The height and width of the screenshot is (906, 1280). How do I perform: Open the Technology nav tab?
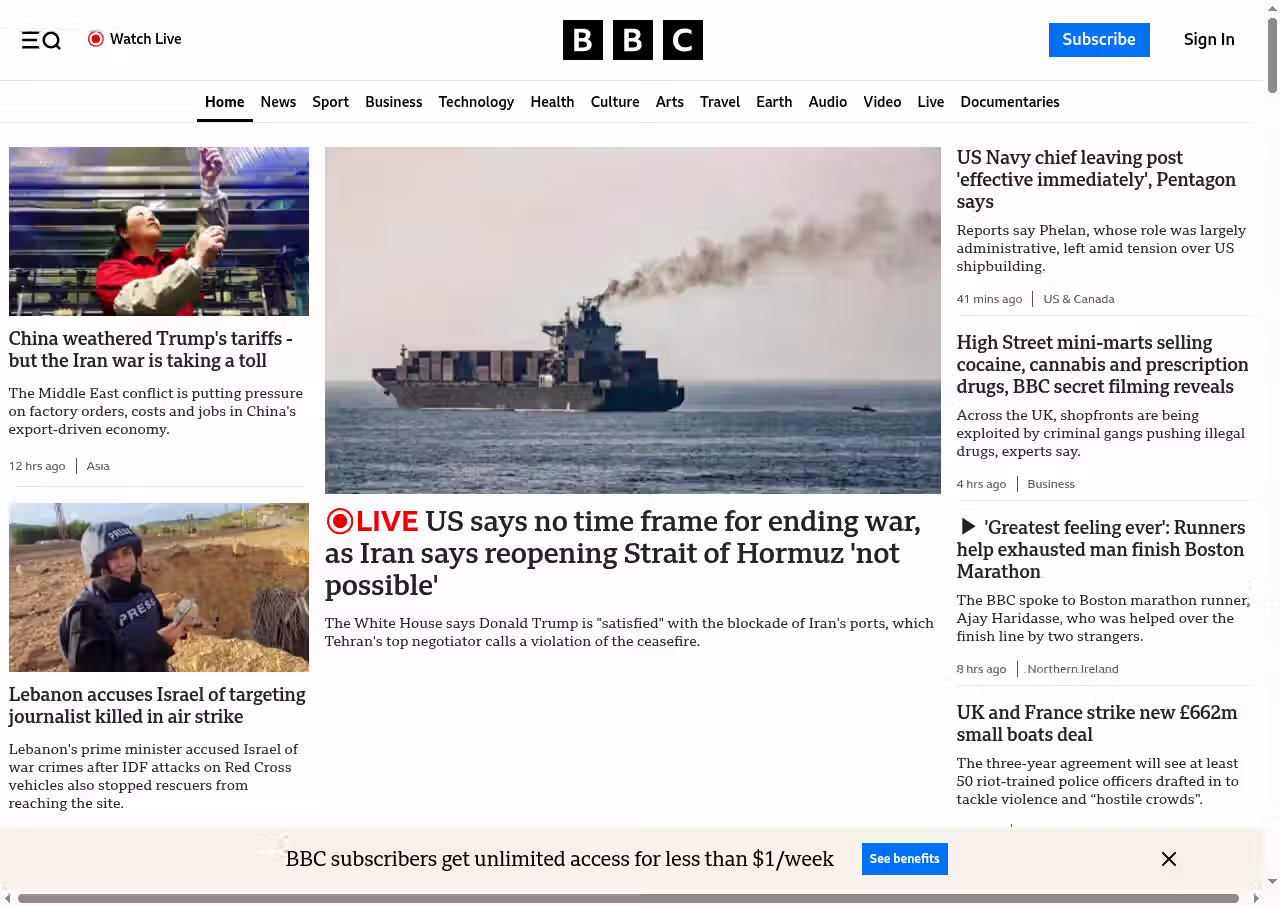point(476,102)
